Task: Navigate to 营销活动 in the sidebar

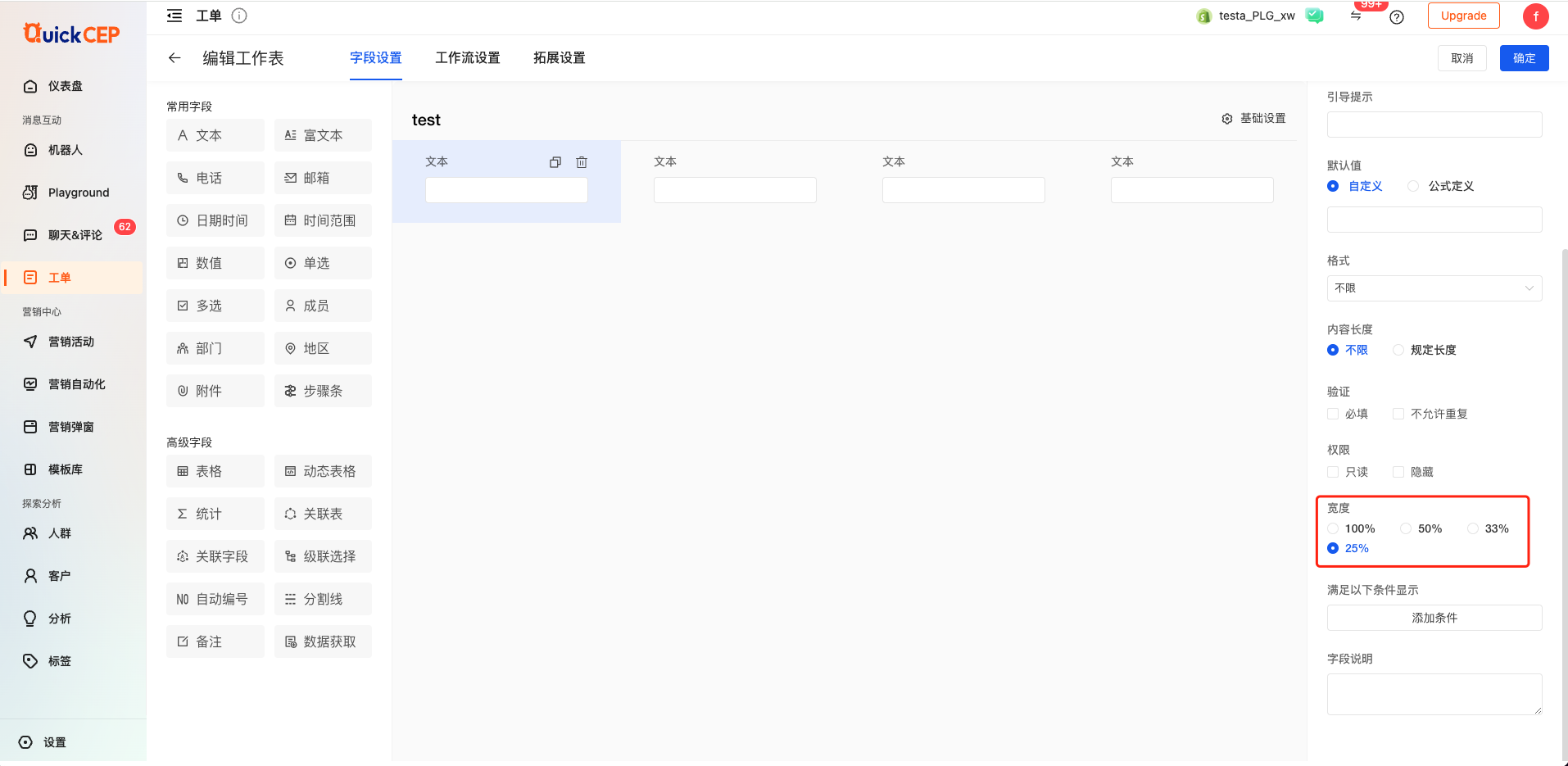Action: (x=73, y=342)
